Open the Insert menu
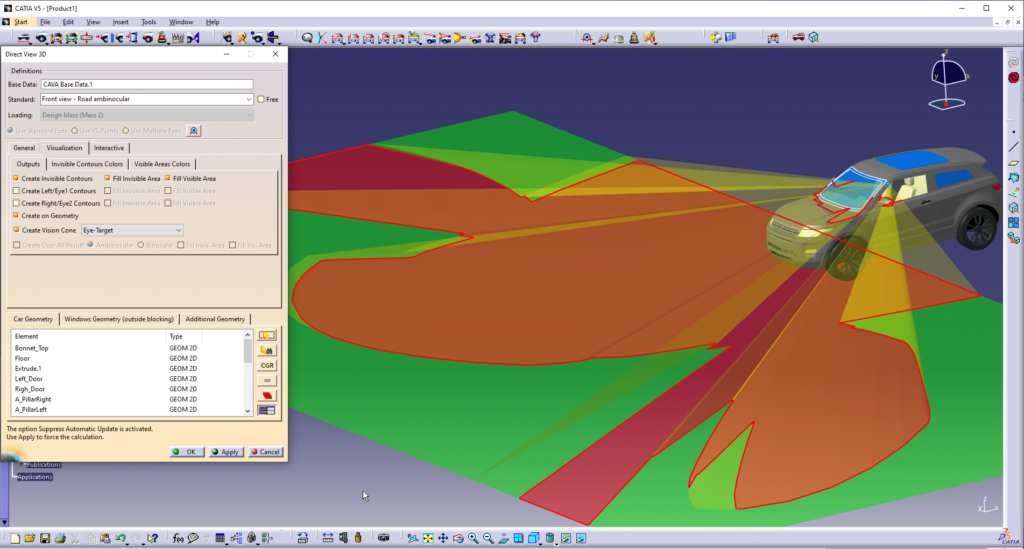Image resolution: width=1024 pixels, height=549 pixels. pyautogui.click(x=120, y=22)
